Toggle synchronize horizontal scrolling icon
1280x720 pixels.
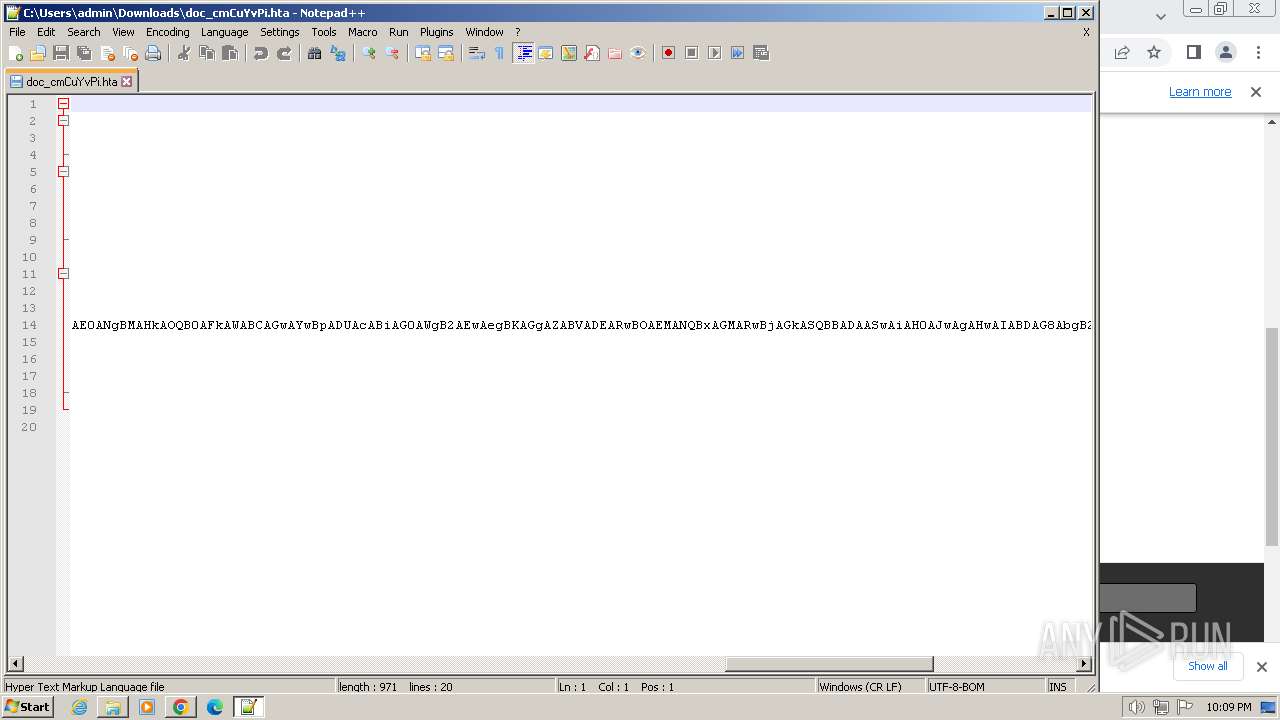(x=446, y=53)
